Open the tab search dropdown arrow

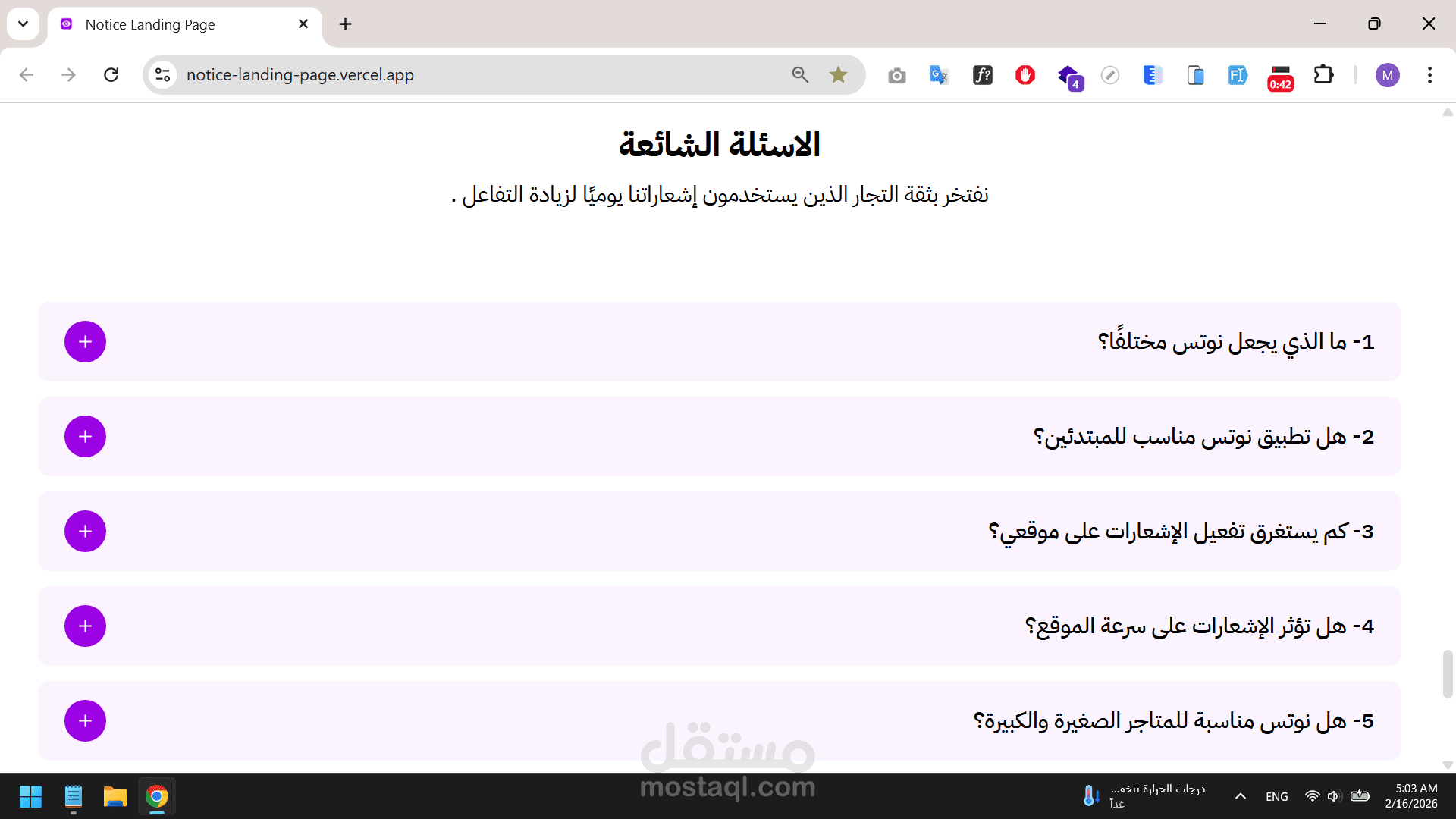[x=23, y=24]
